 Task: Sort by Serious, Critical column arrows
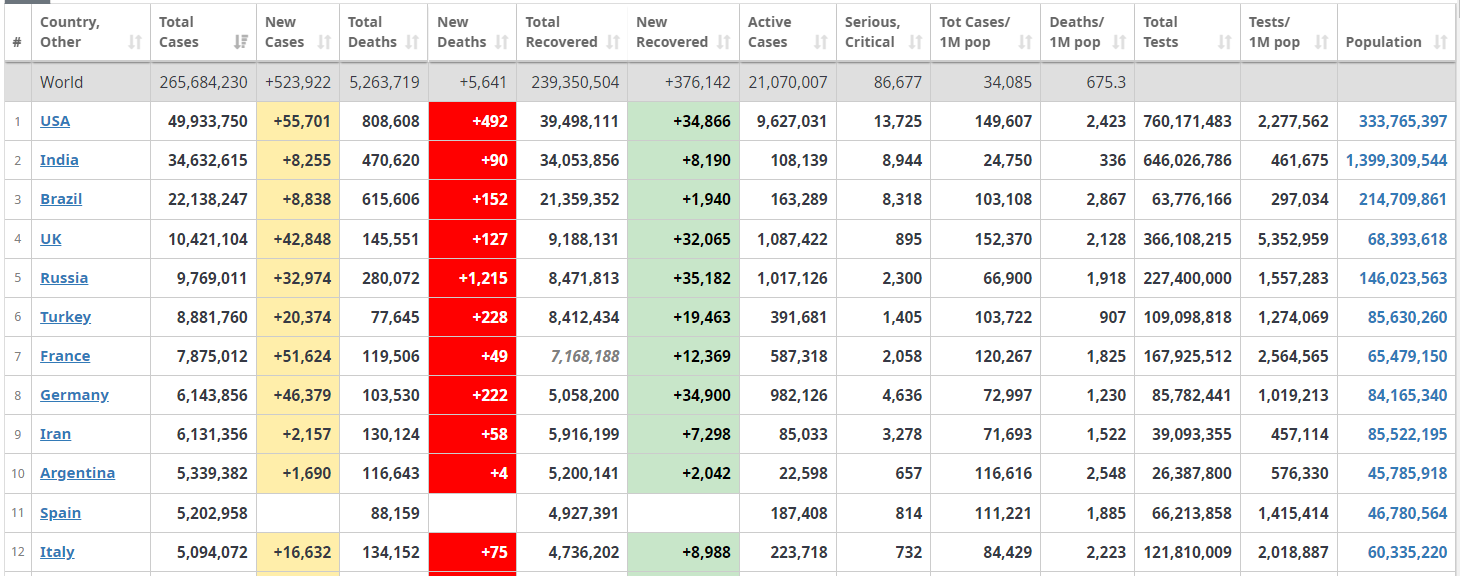916,42
